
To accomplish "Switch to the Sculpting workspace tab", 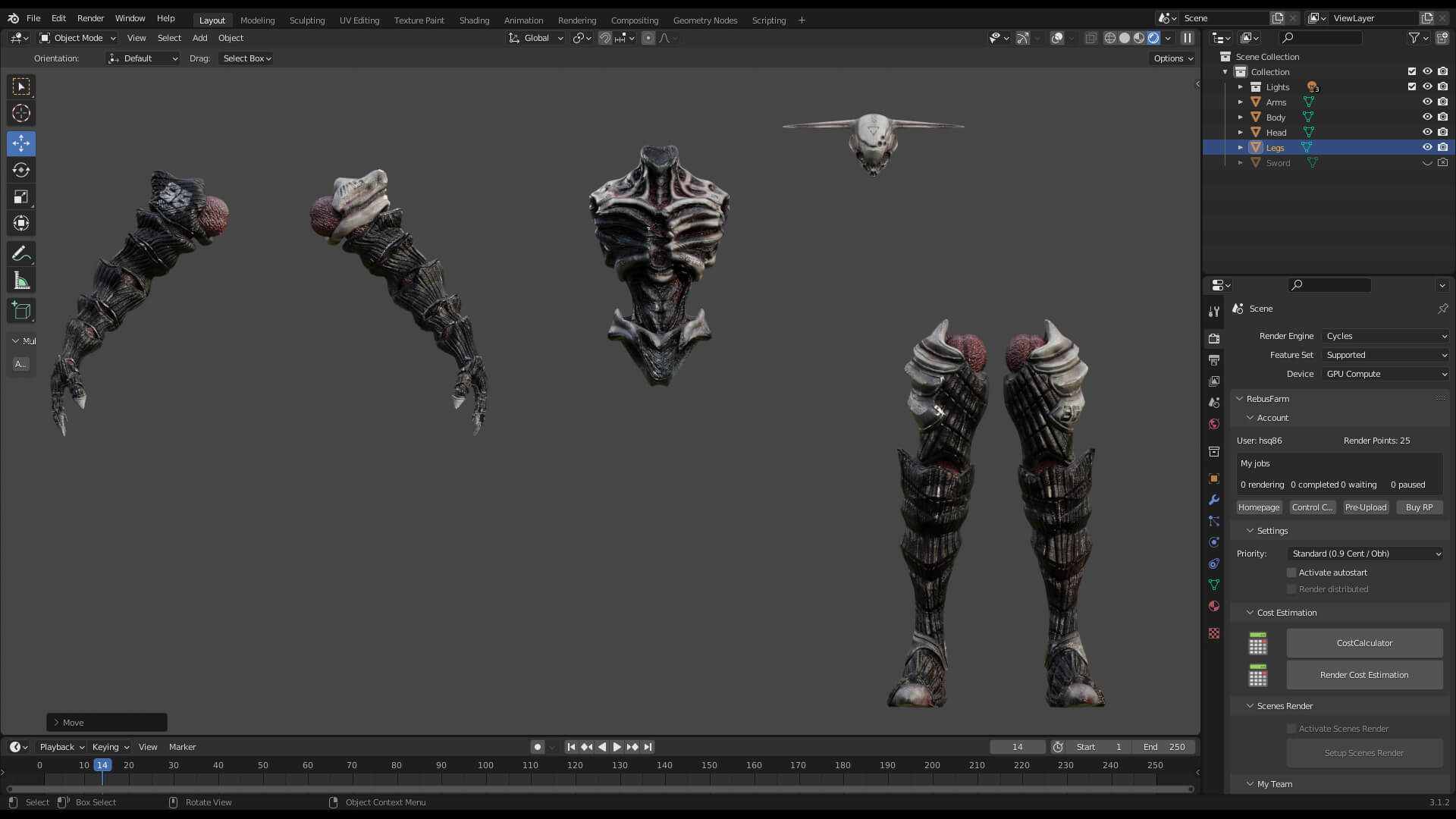I will [x=307, y=20].
